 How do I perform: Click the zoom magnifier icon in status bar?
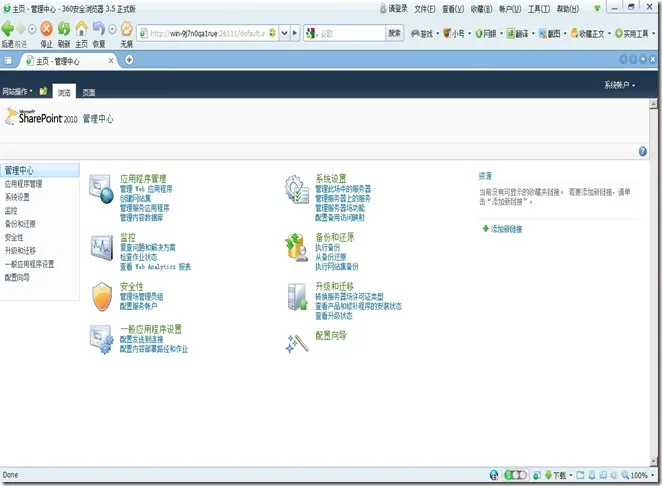[625, 475]
